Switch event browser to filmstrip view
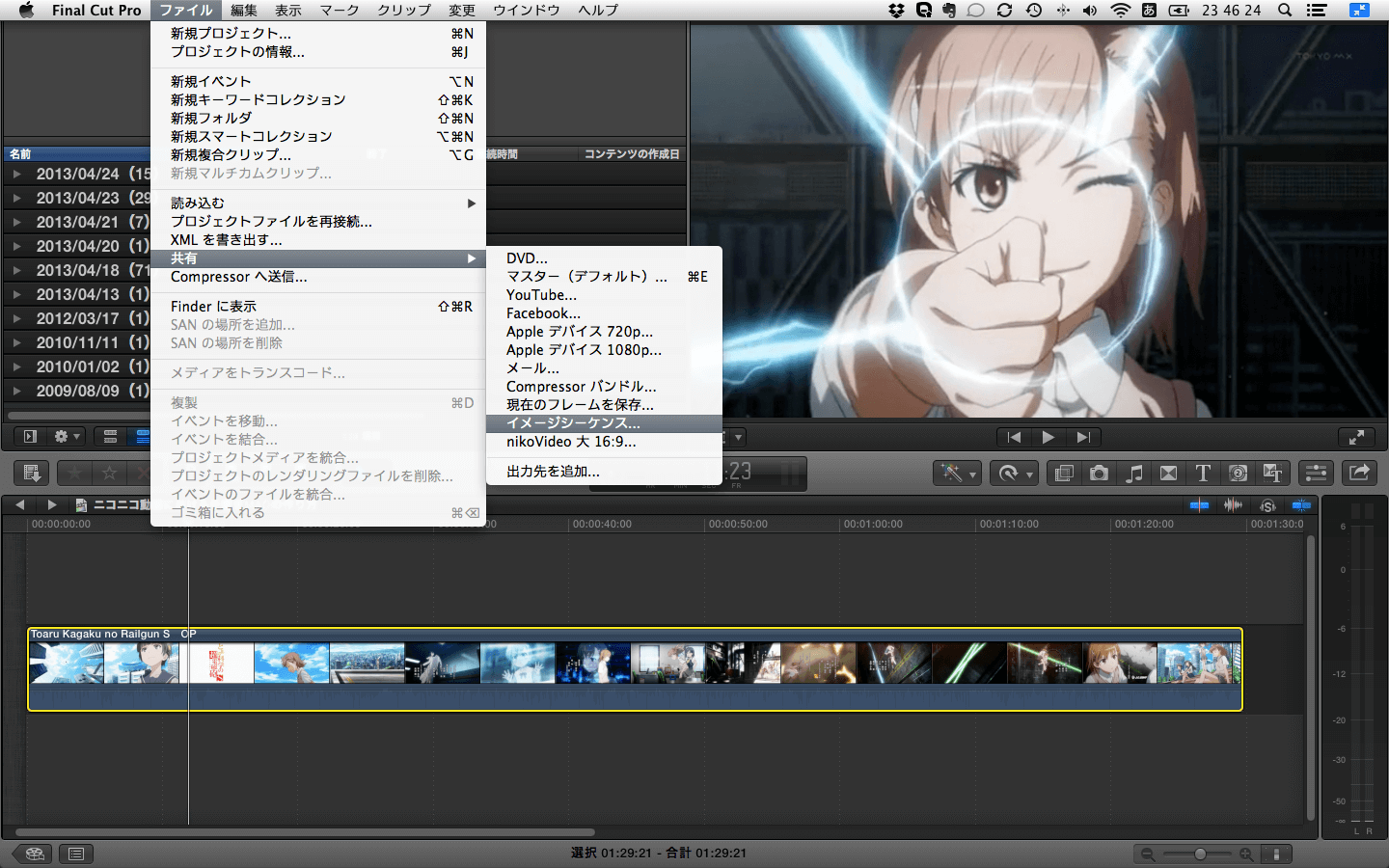 (110, 437)
